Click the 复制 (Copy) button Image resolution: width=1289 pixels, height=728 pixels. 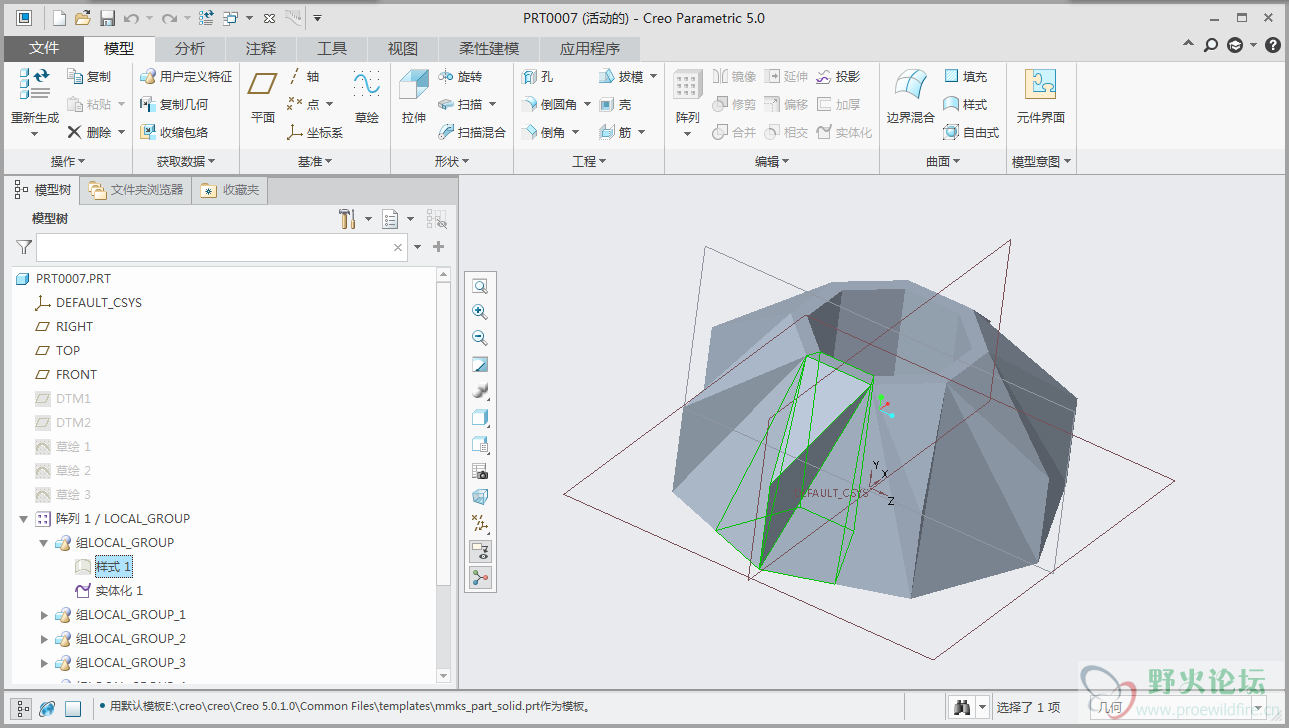tap(90, 77)
